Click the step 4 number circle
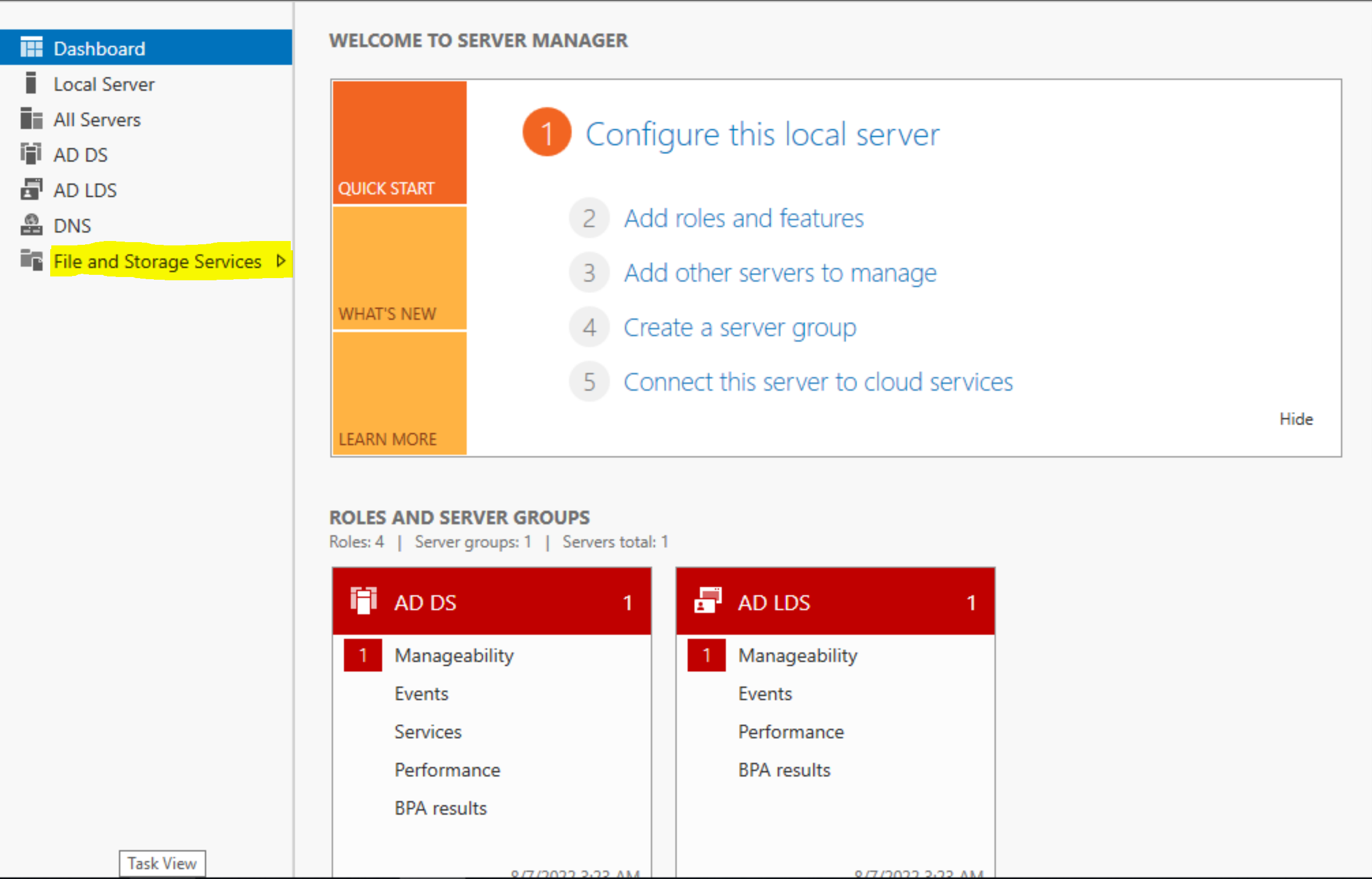Image resolution: width=1372 pixels, height=879 pixels. coord(589,328)
